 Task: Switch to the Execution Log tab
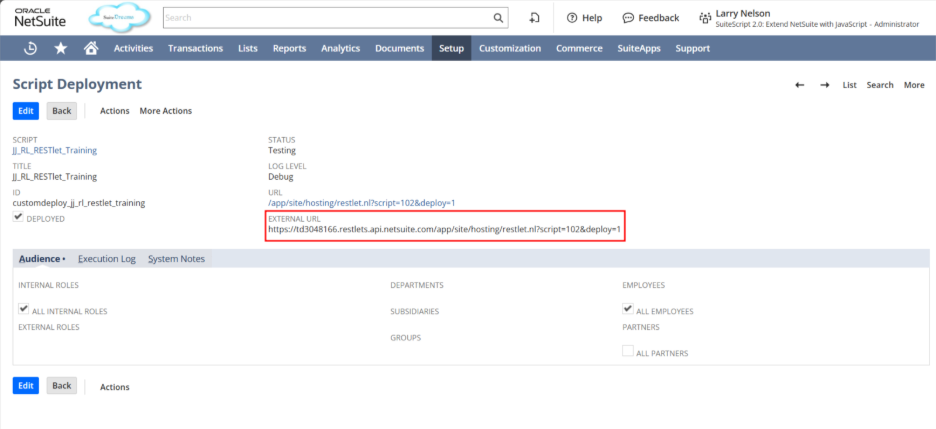(106, 259)
